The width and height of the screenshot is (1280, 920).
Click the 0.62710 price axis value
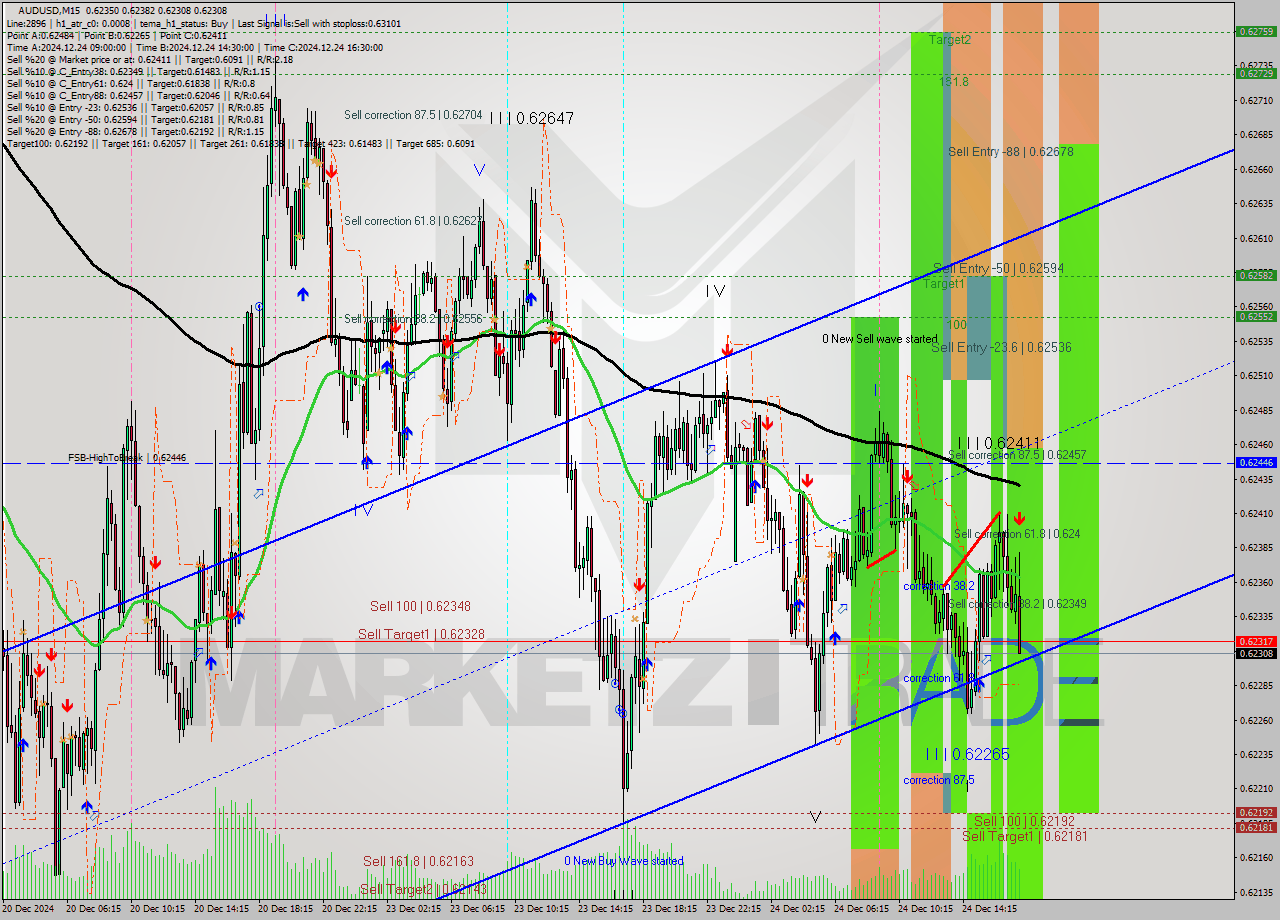[1256, 100]
